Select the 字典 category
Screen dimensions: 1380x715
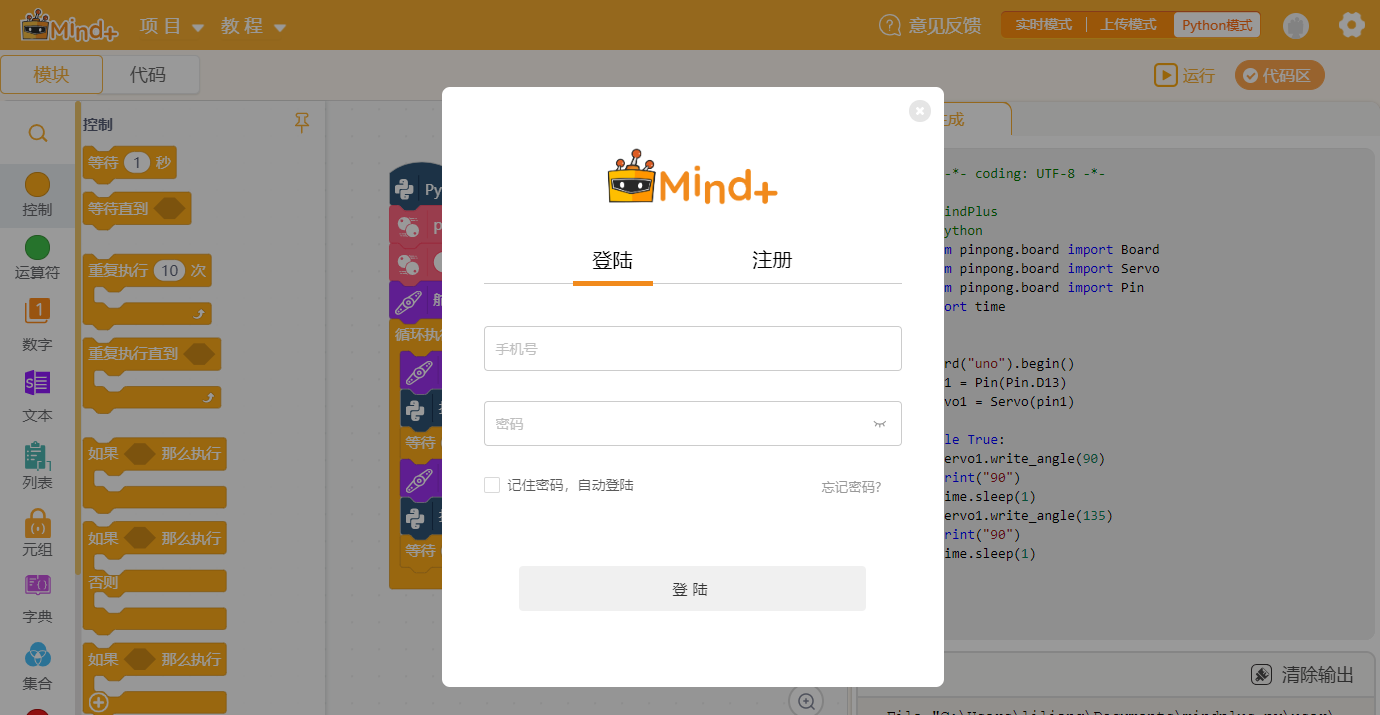(x=37, y=600)
